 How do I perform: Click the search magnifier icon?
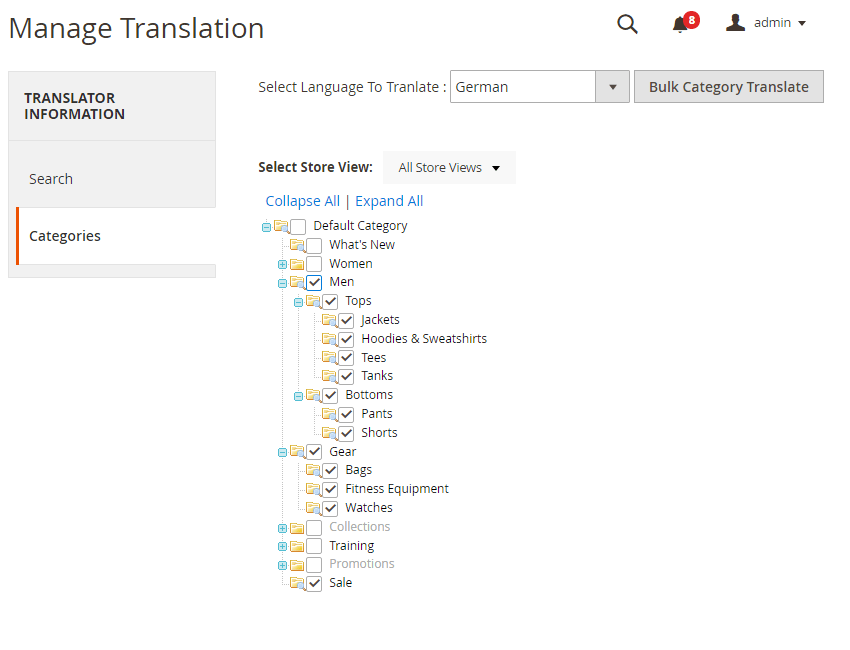click(x=627, y=24)
